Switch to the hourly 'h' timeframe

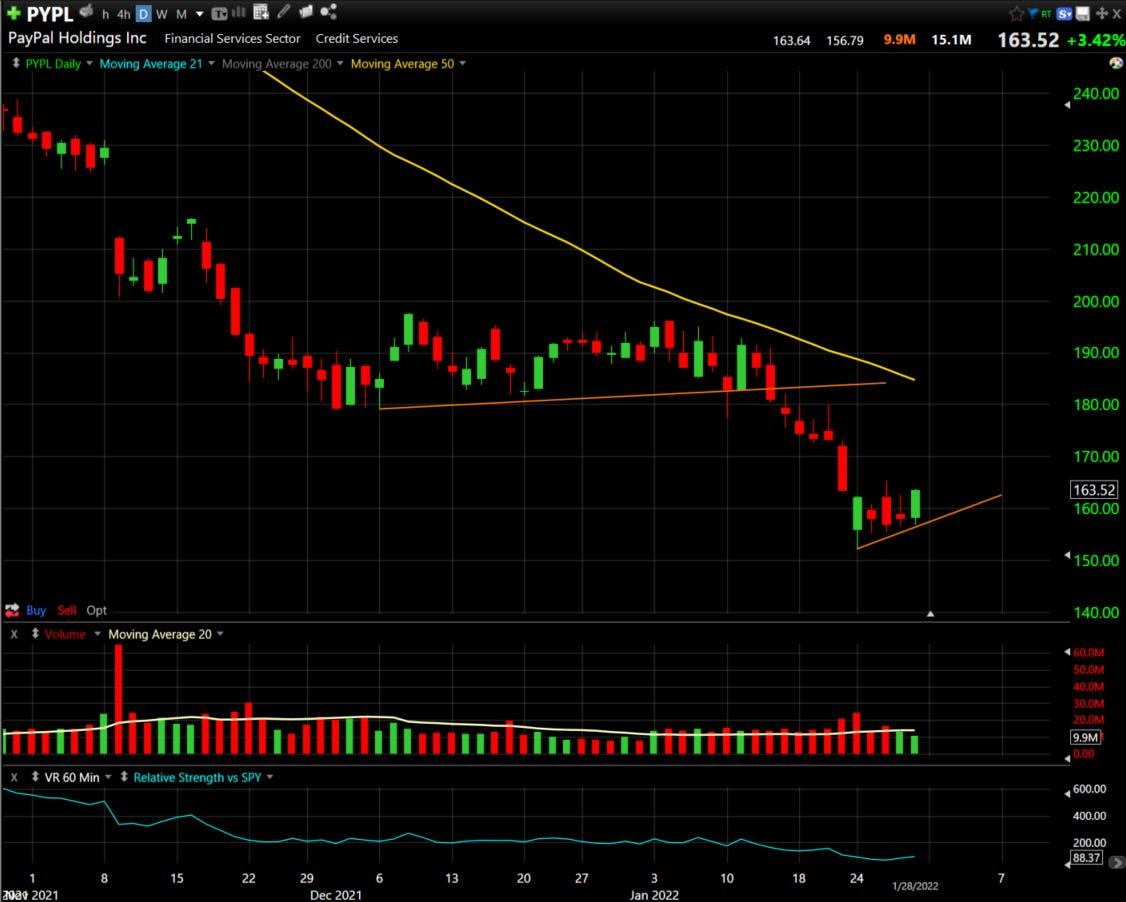coord(106,14)
